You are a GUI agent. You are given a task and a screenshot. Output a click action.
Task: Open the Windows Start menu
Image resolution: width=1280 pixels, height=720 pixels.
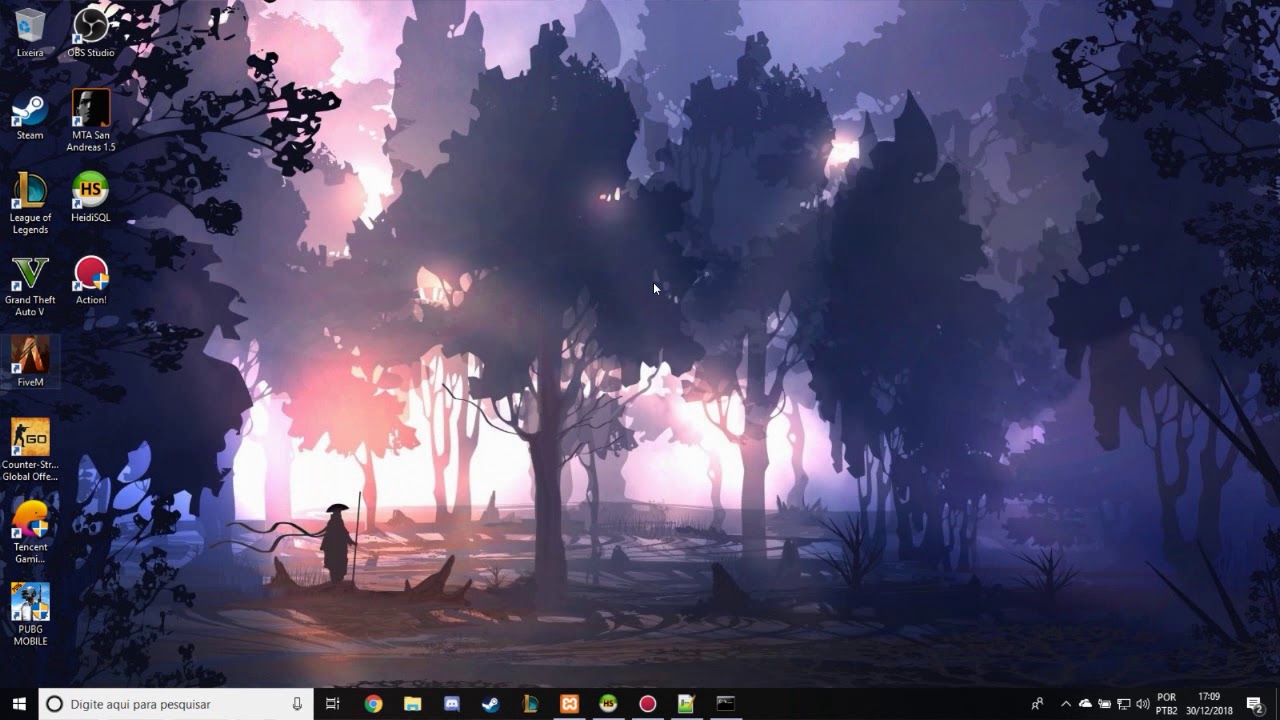18,704
